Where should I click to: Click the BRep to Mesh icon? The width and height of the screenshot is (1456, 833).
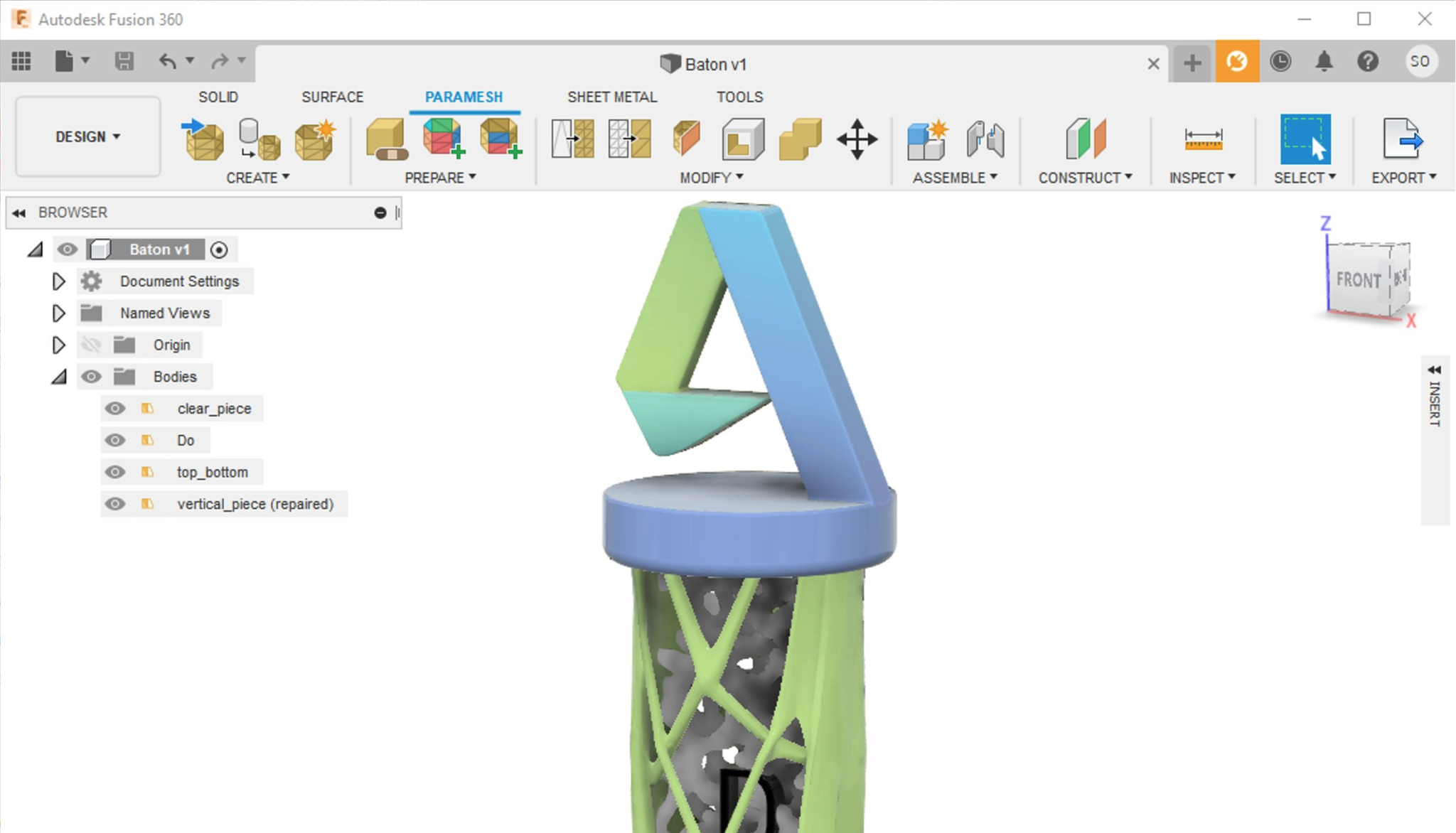pyautogui.click(x=259, y=139)
